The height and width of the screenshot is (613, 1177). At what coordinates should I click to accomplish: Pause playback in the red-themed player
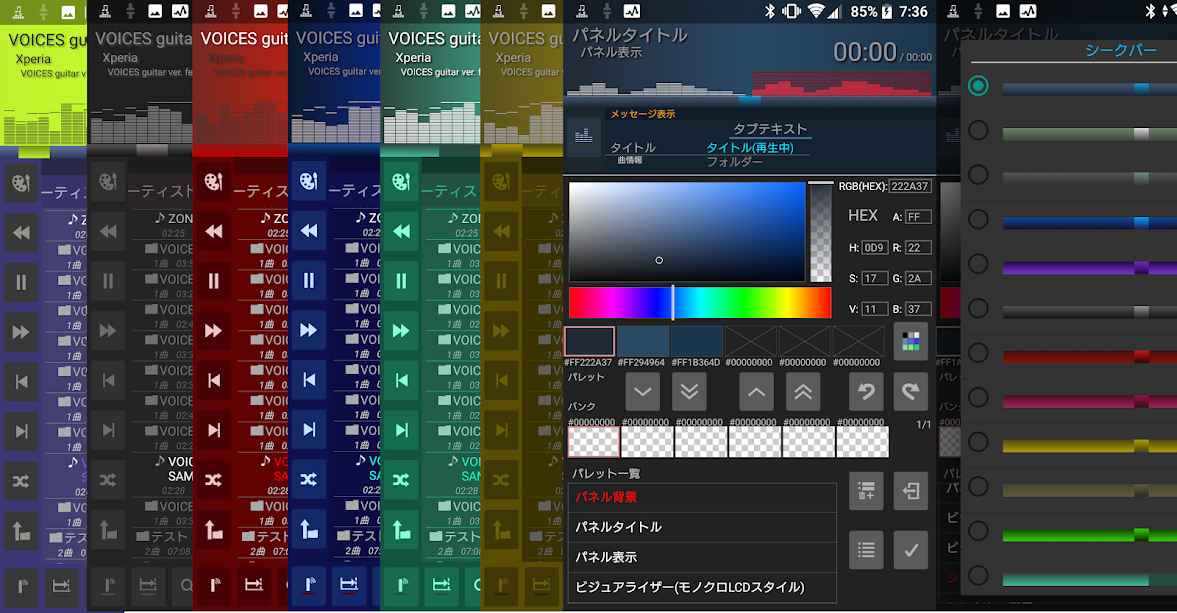click(213, 282)
